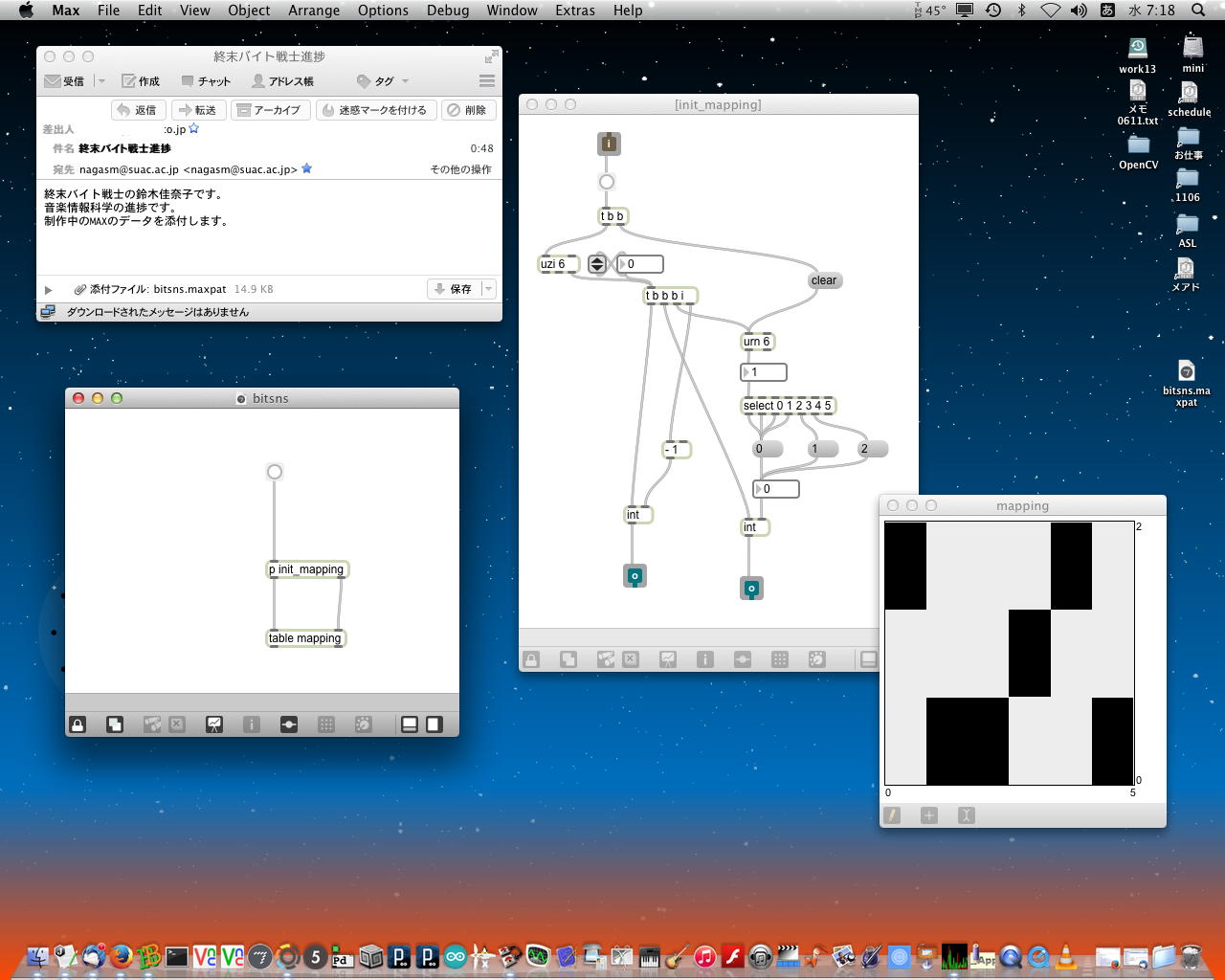The height and width of the screenshot is (980, 1225).
Task: Toggle the bottom sidebar view in bitsns window
Action: click(410, 724)
